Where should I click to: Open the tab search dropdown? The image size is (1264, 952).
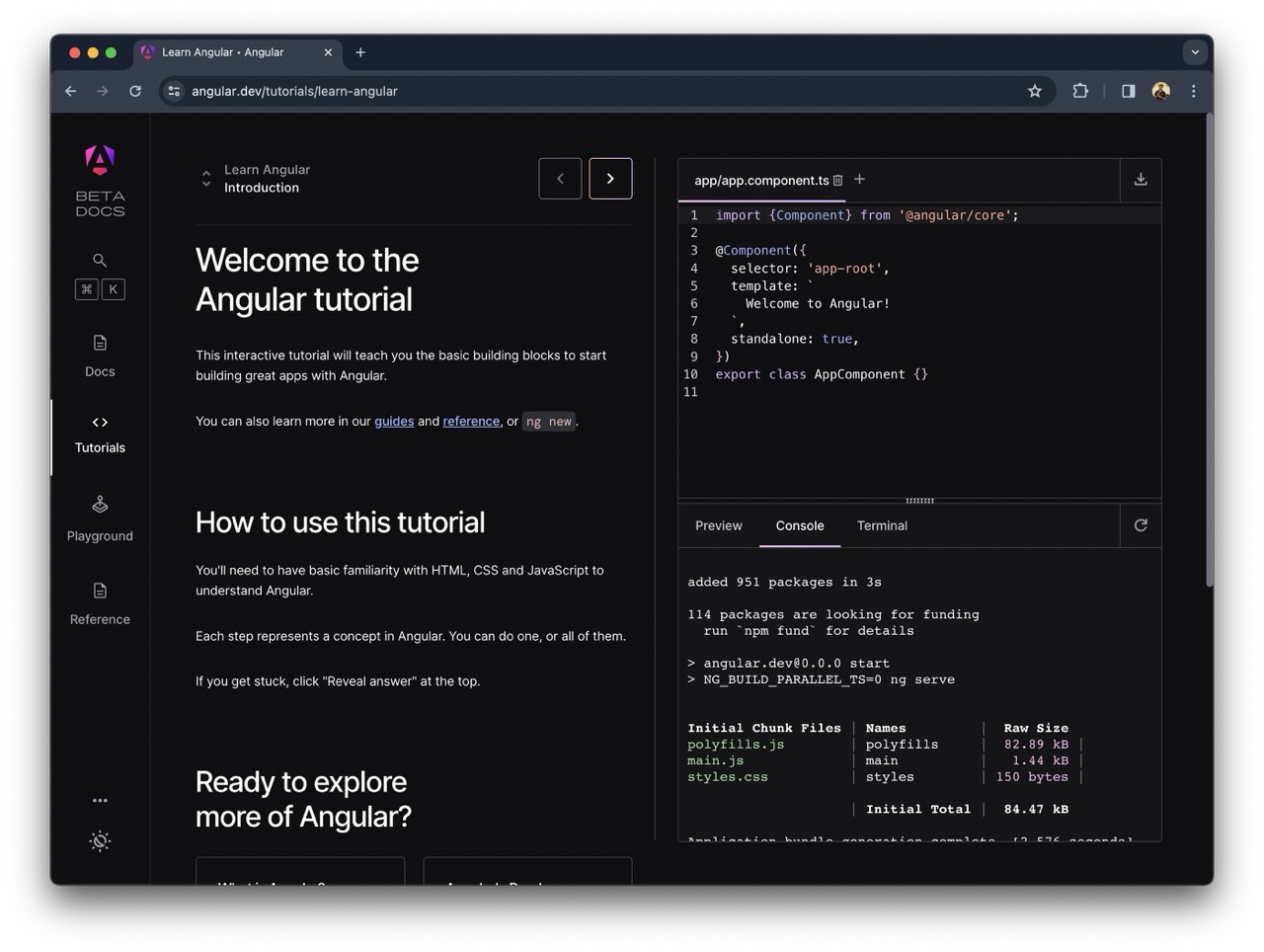pos(1195,52)
